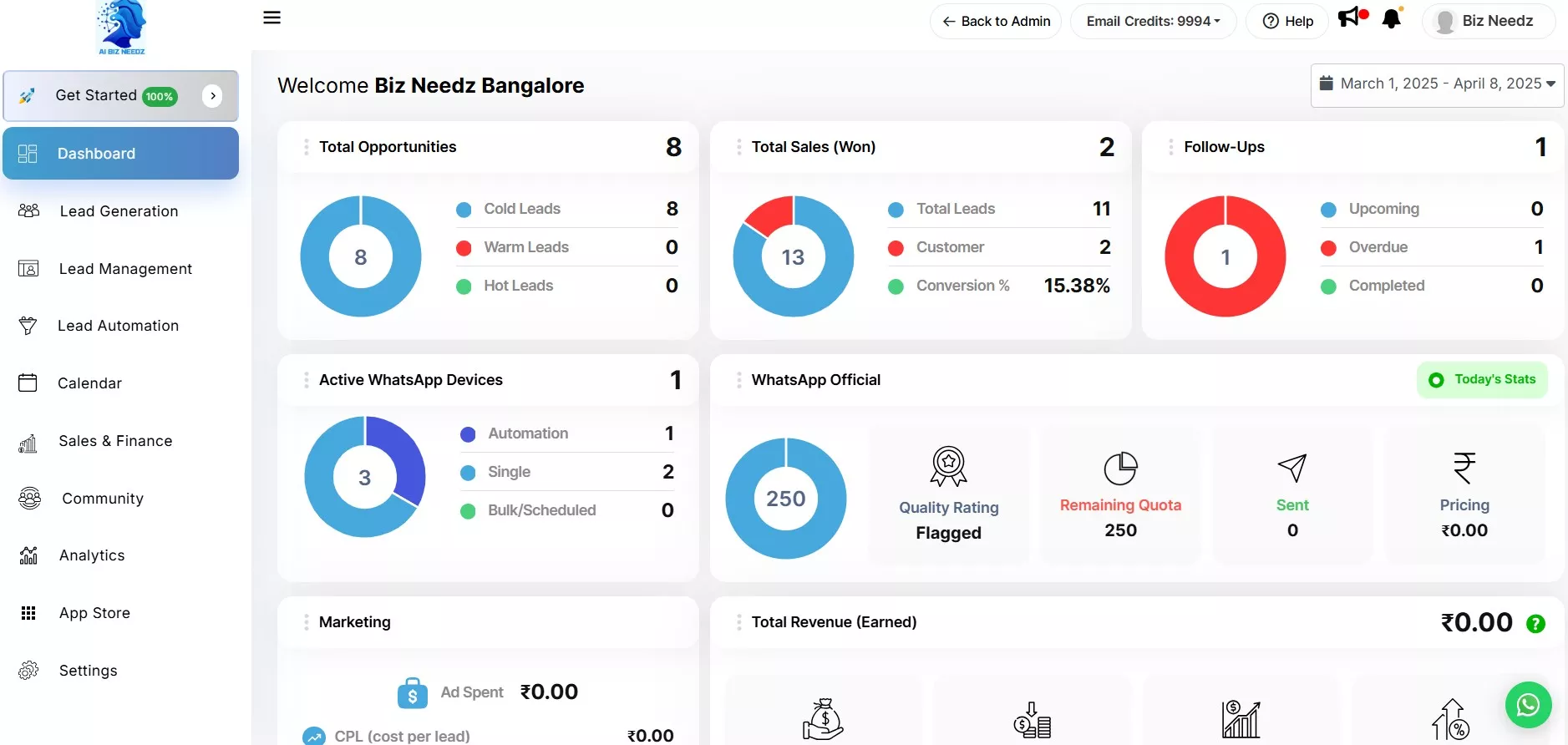Click Back to Admin button
The width and height of the screenshot is (1568, 745).
click(x=996, y=21)
